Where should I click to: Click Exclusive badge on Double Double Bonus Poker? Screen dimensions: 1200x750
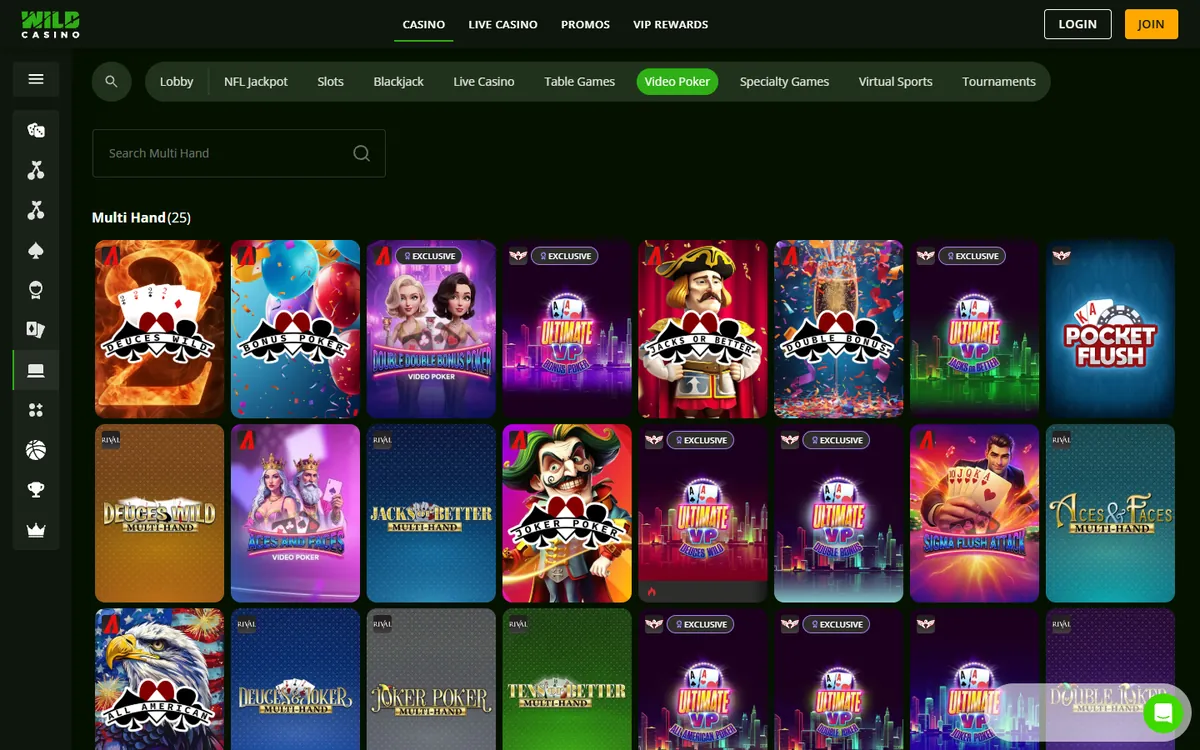tap(428, 256)
